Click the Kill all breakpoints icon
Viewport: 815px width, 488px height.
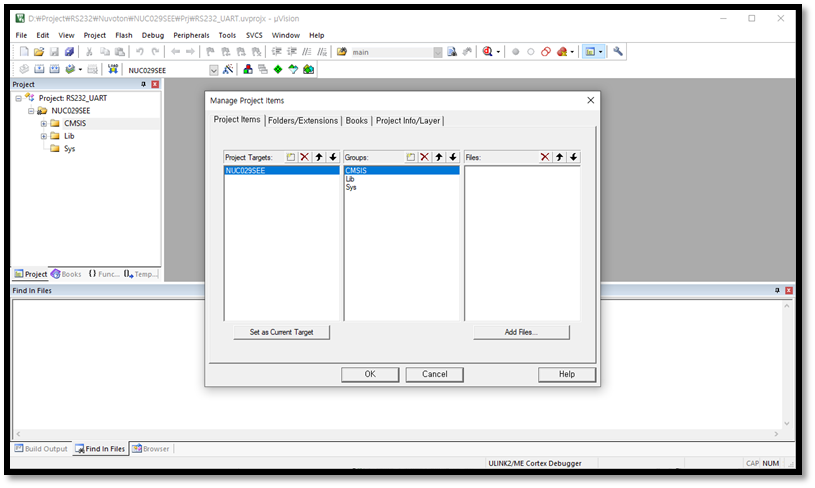(x=562, y=51)
